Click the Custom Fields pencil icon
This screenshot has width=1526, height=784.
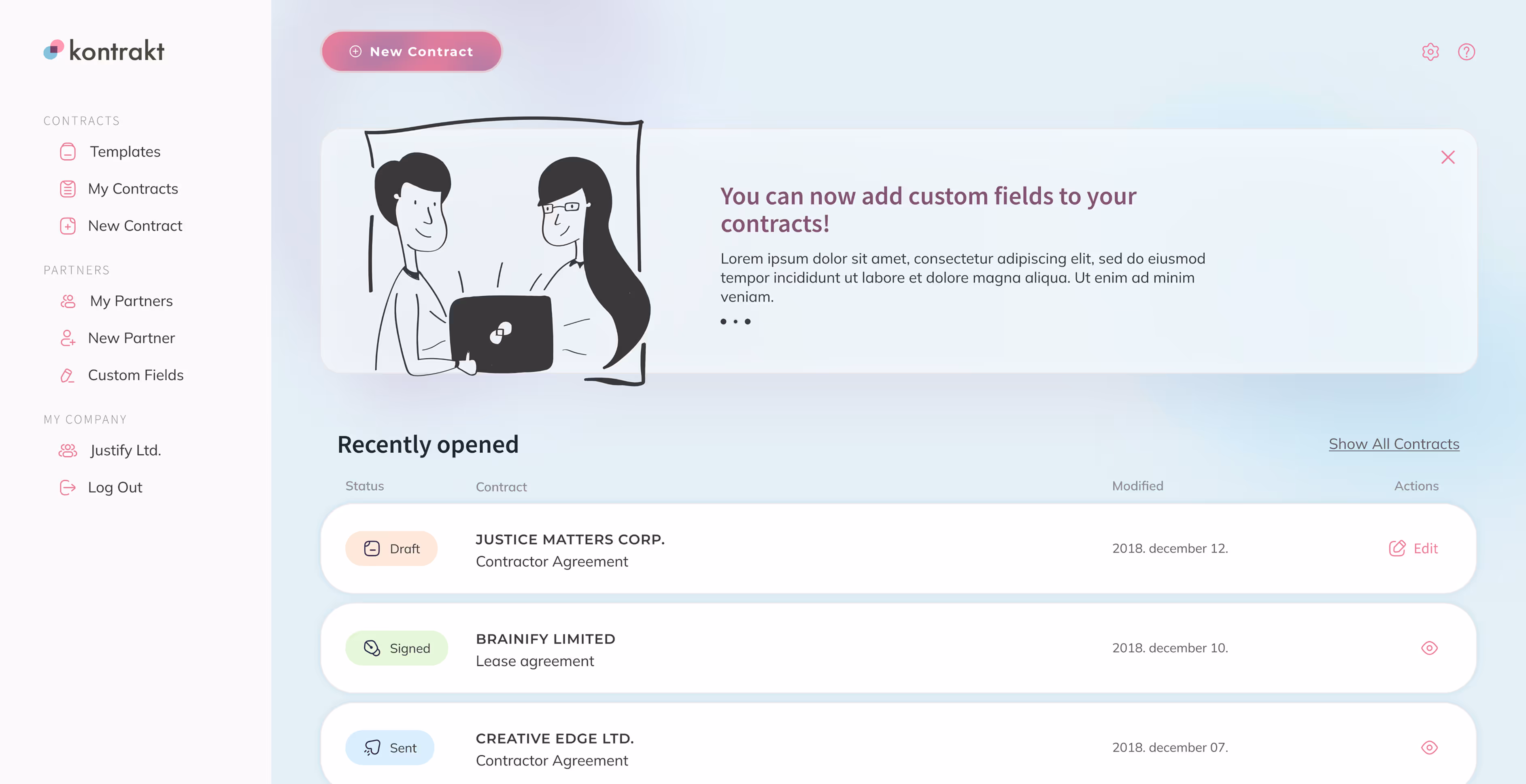tap(68, 375)
